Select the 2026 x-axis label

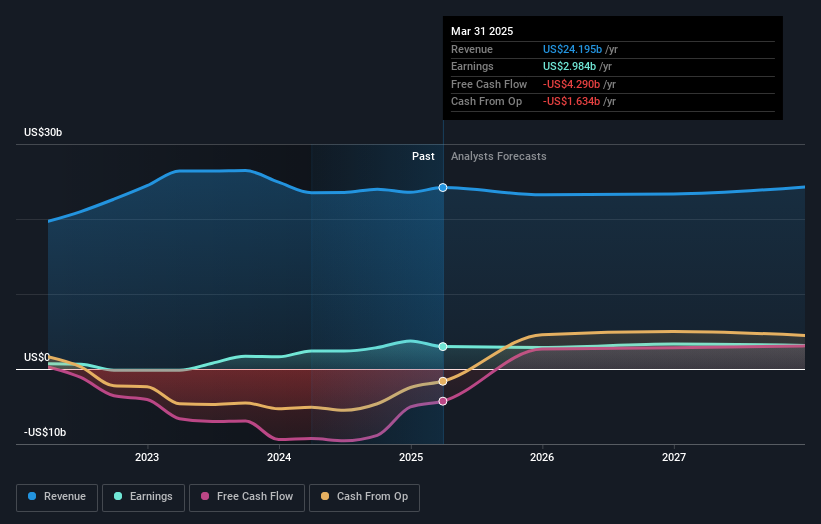click(x=542, y=458)
